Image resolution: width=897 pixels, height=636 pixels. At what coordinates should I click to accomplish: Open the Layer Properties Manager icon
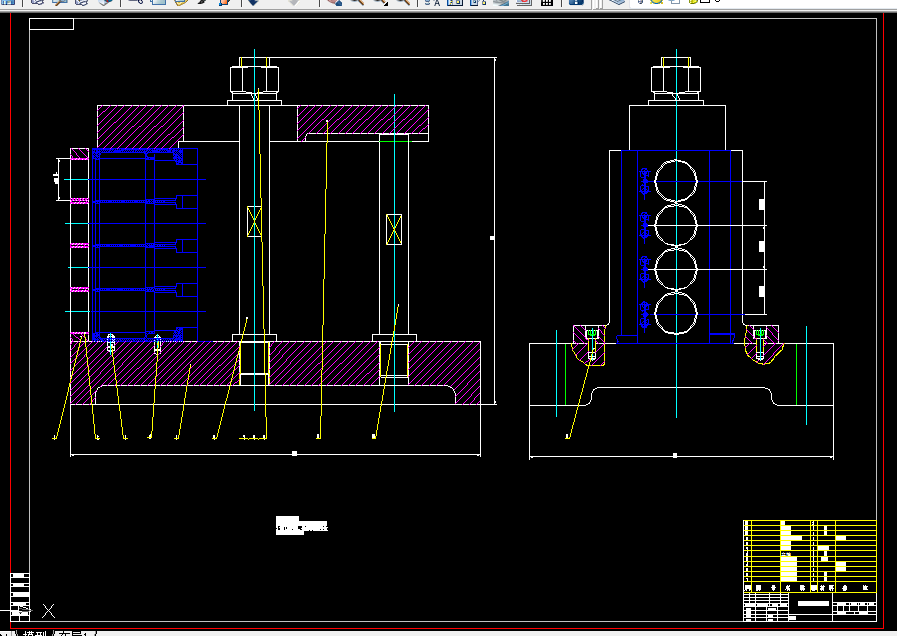click(616, 2)
